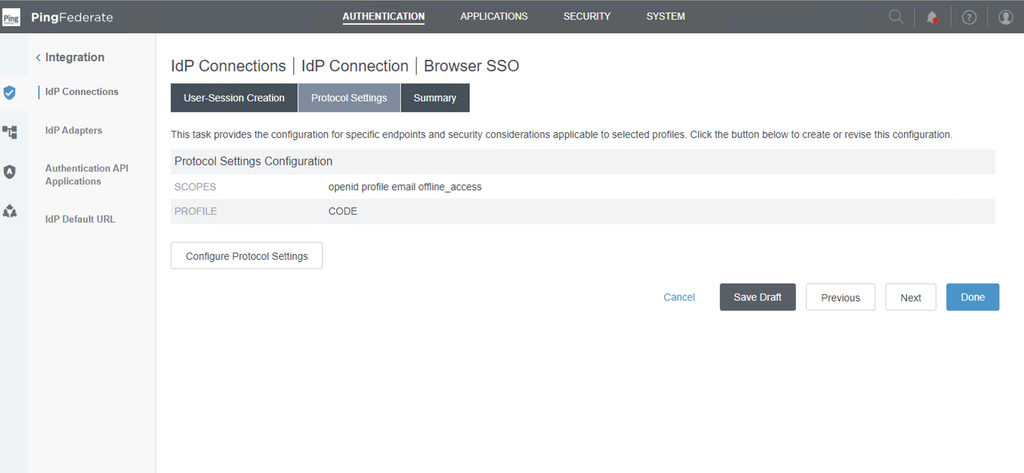Open the help question mark icon
This screenshot has width=1024, height=473.
[969, 18]
